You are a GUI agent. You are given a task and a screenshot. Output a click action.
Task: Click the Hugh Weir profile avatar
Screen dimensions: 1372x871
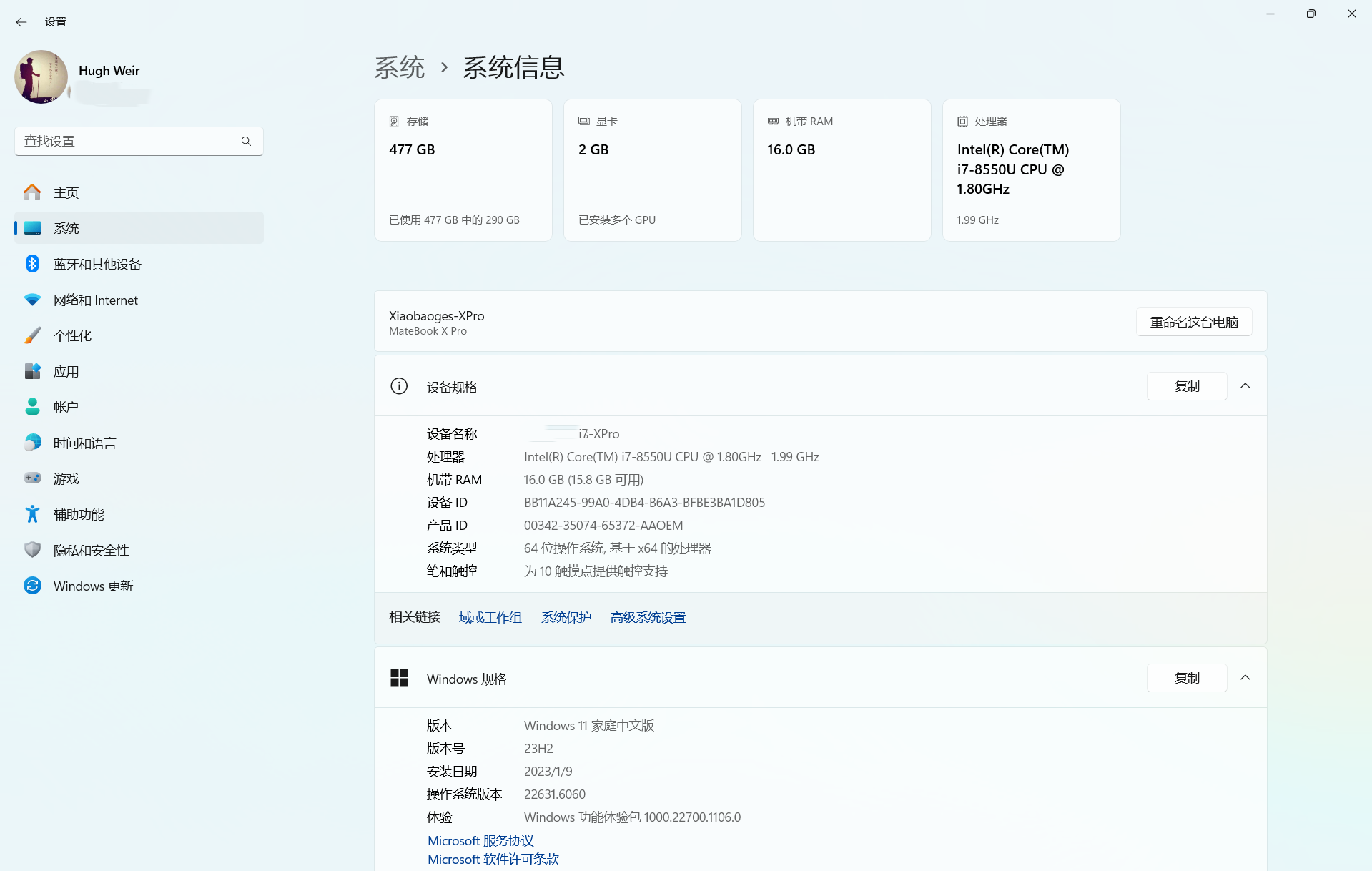(x=41, y=77)
